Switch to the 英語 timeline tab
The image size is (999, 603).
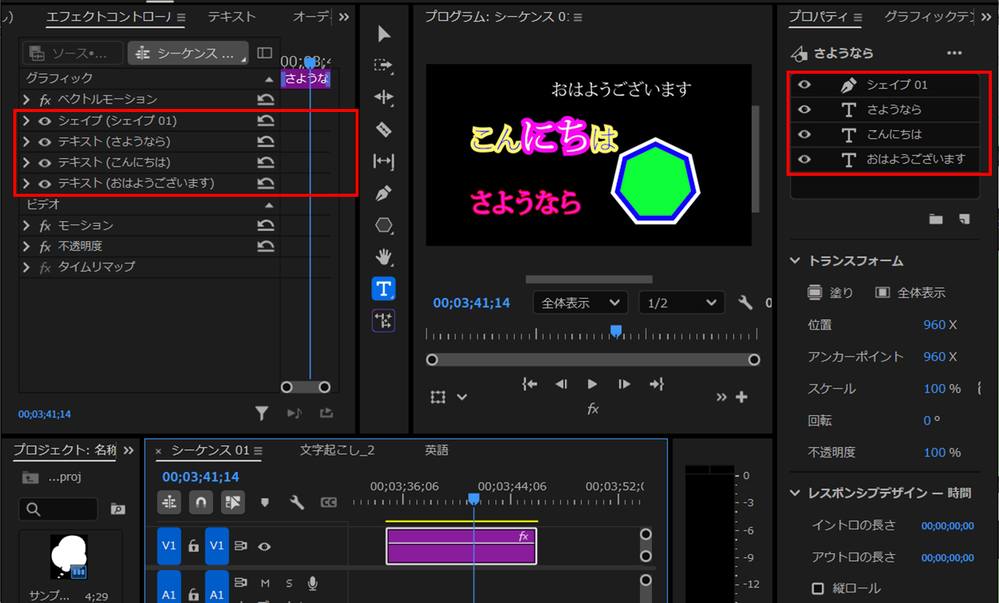click(x=436, y=450)
